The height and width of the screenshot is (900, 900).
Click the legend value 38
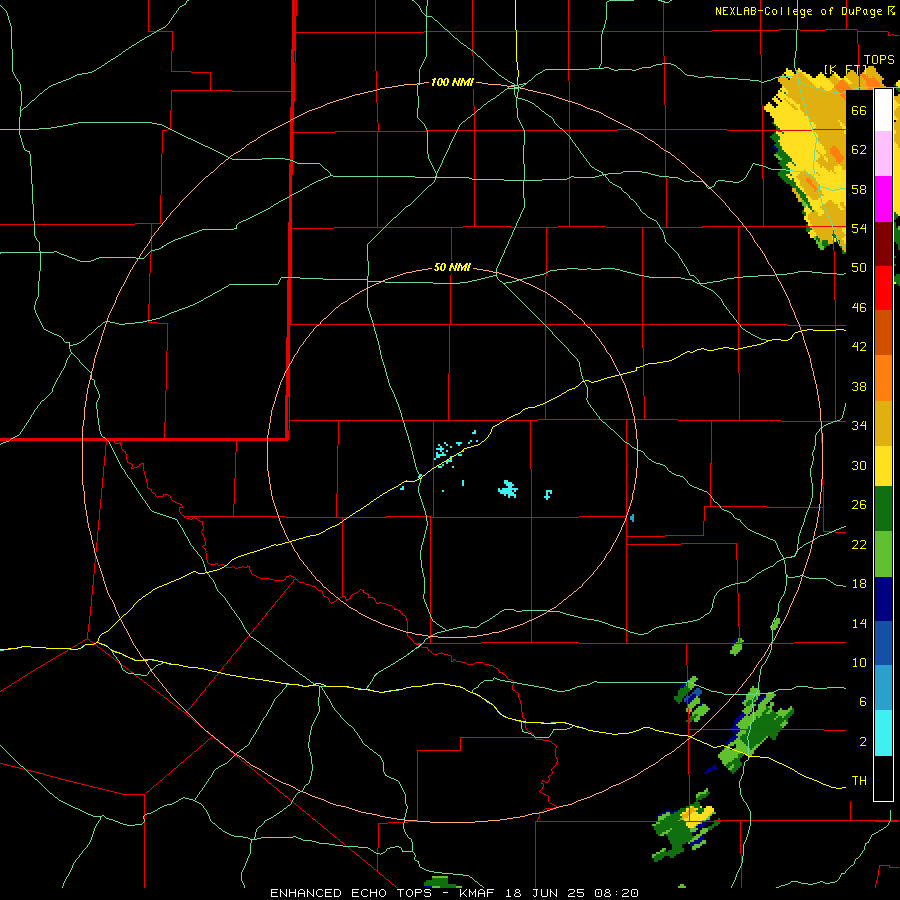859,386
